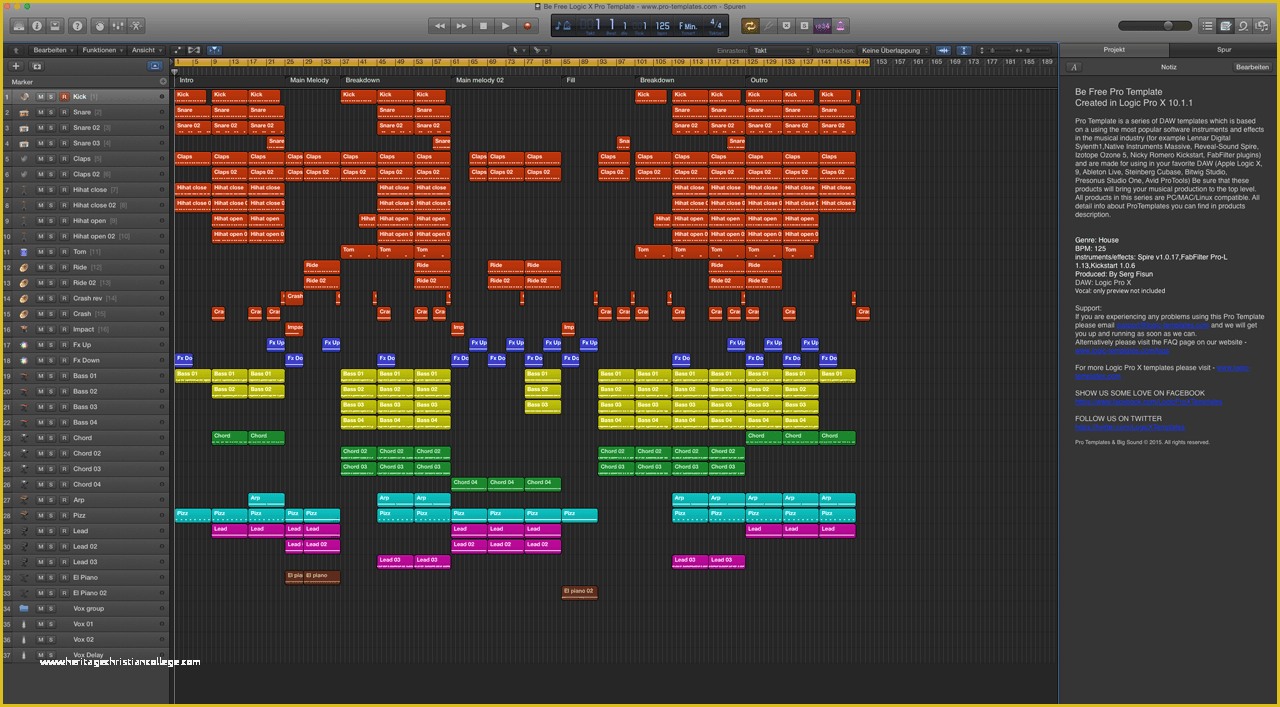Mute the Claps track
Viewport: 1280px width, 707px height.
click(41, 159)
